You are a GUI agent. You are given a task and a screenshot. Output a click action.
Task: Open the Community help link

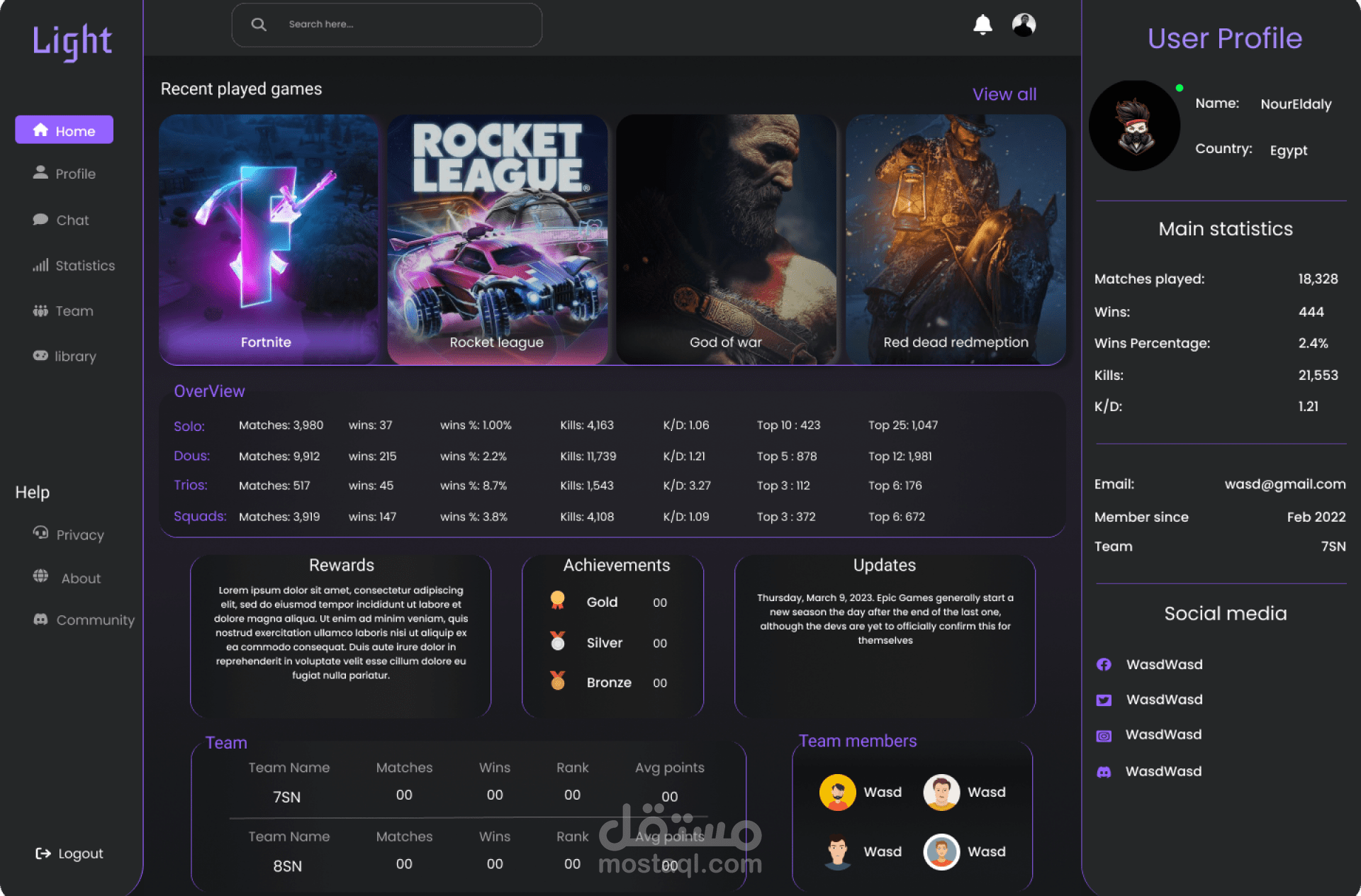point(84,620)
